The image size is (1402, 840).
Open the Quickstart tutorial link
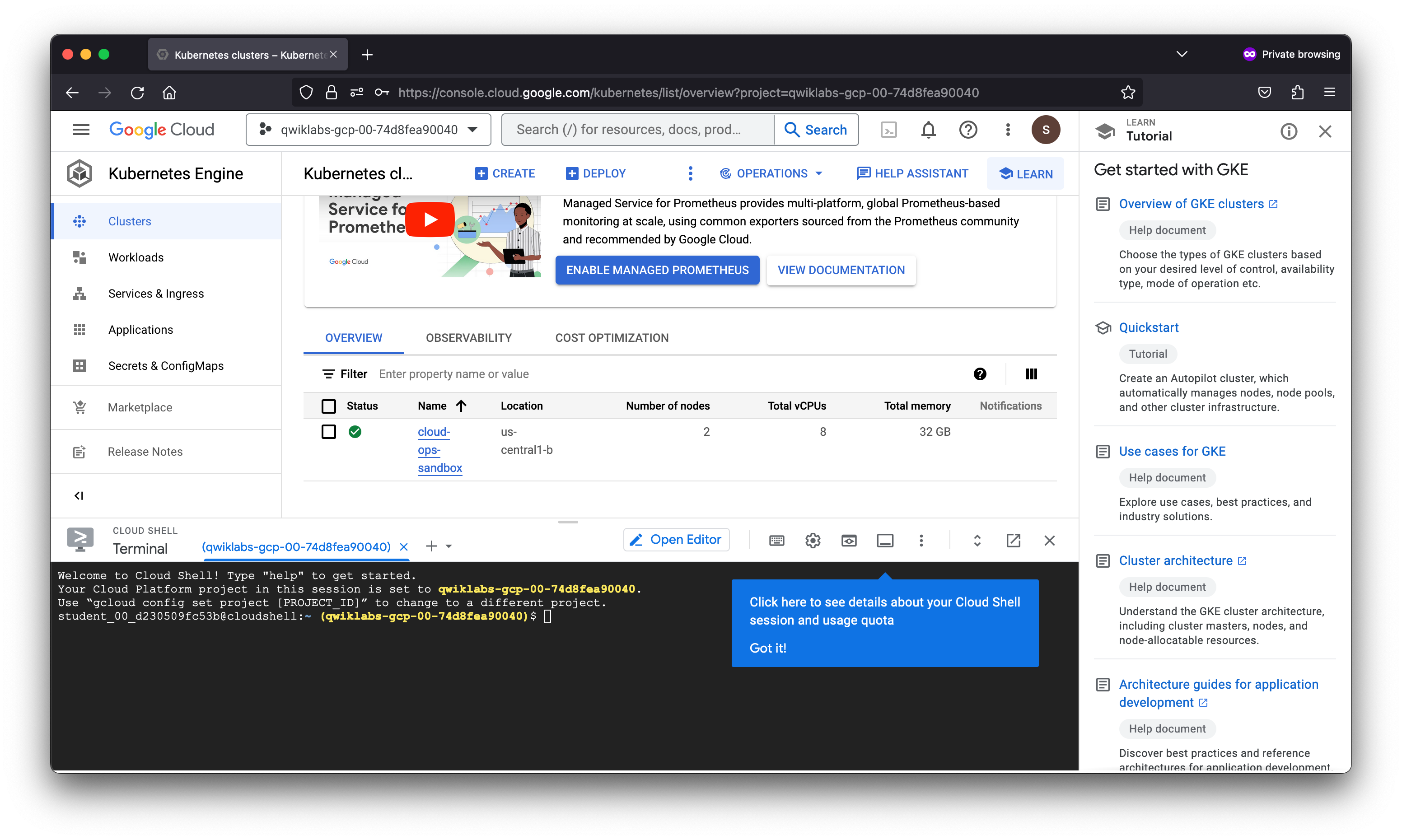click(1149, 328)
